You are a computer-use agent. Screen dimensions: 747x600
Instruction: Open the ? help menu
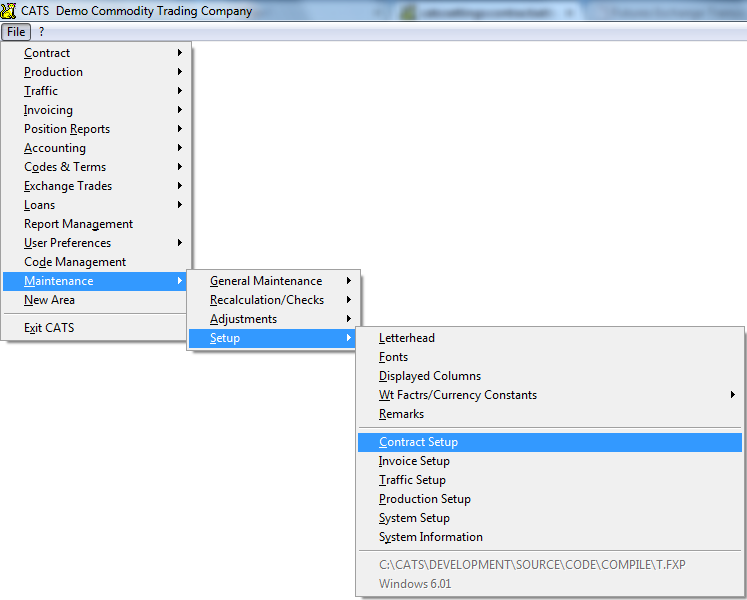pos(41,32)
